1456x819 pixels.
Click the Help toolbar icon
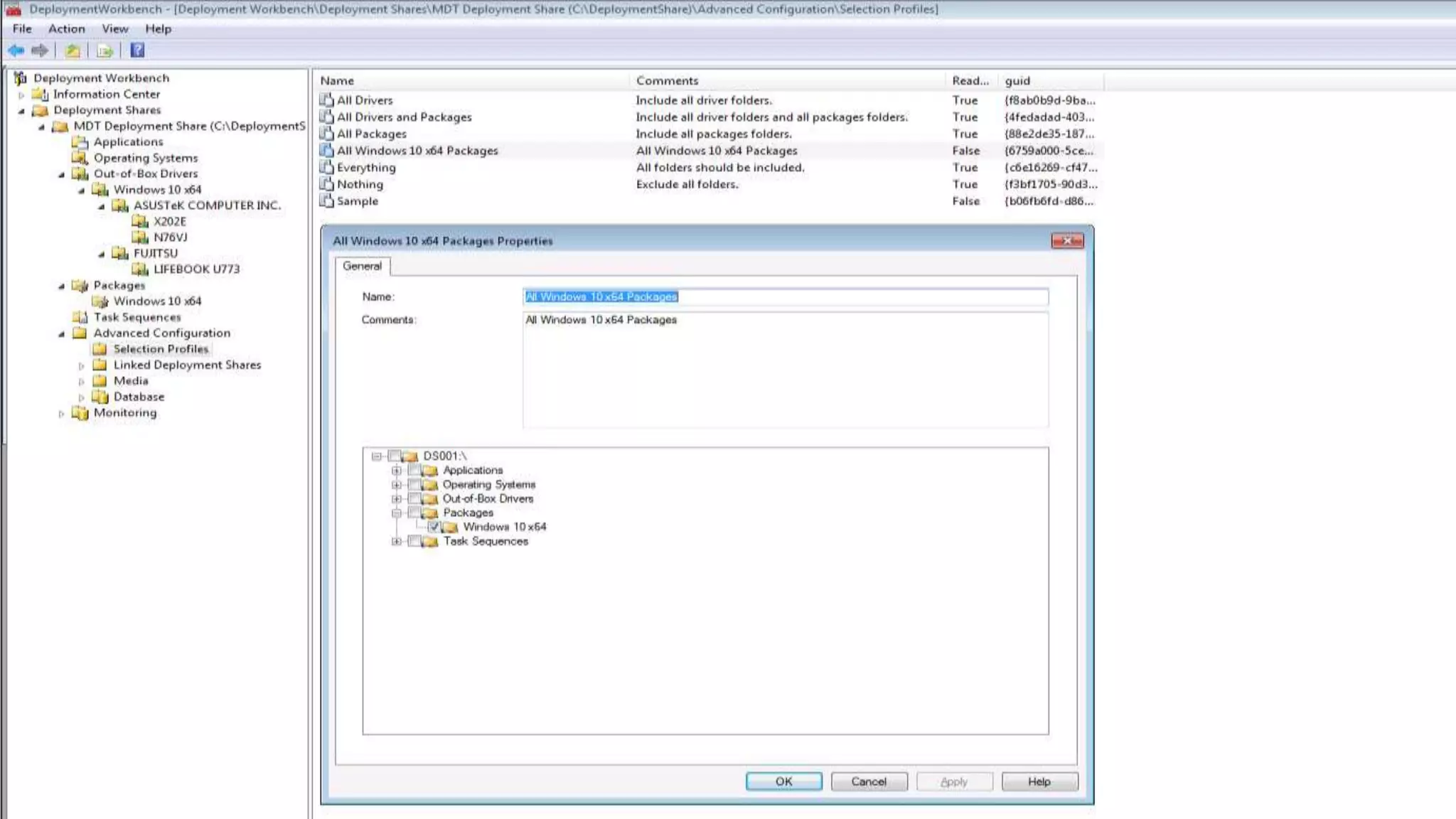(137, 50)
